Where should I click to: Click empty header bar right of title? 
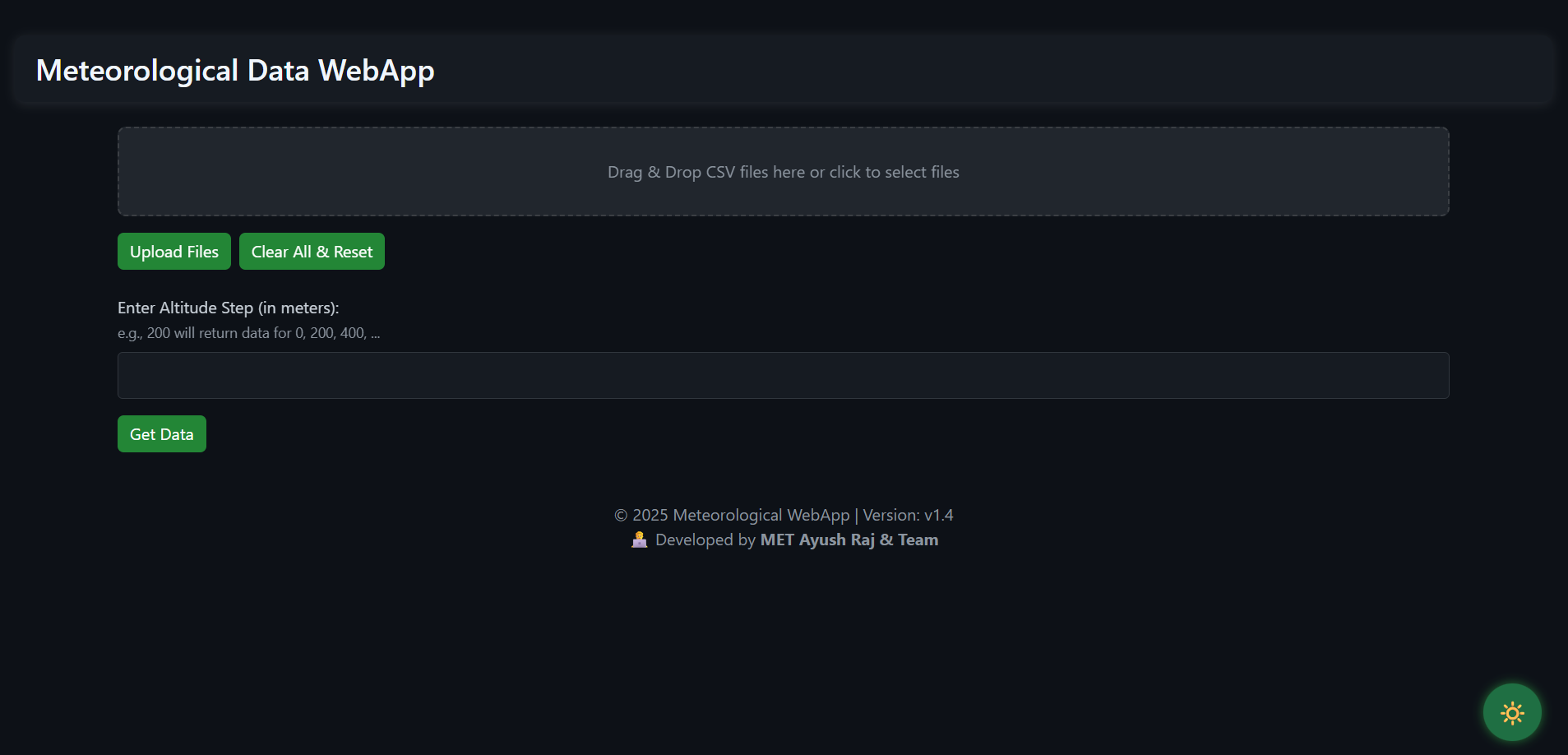987,71
